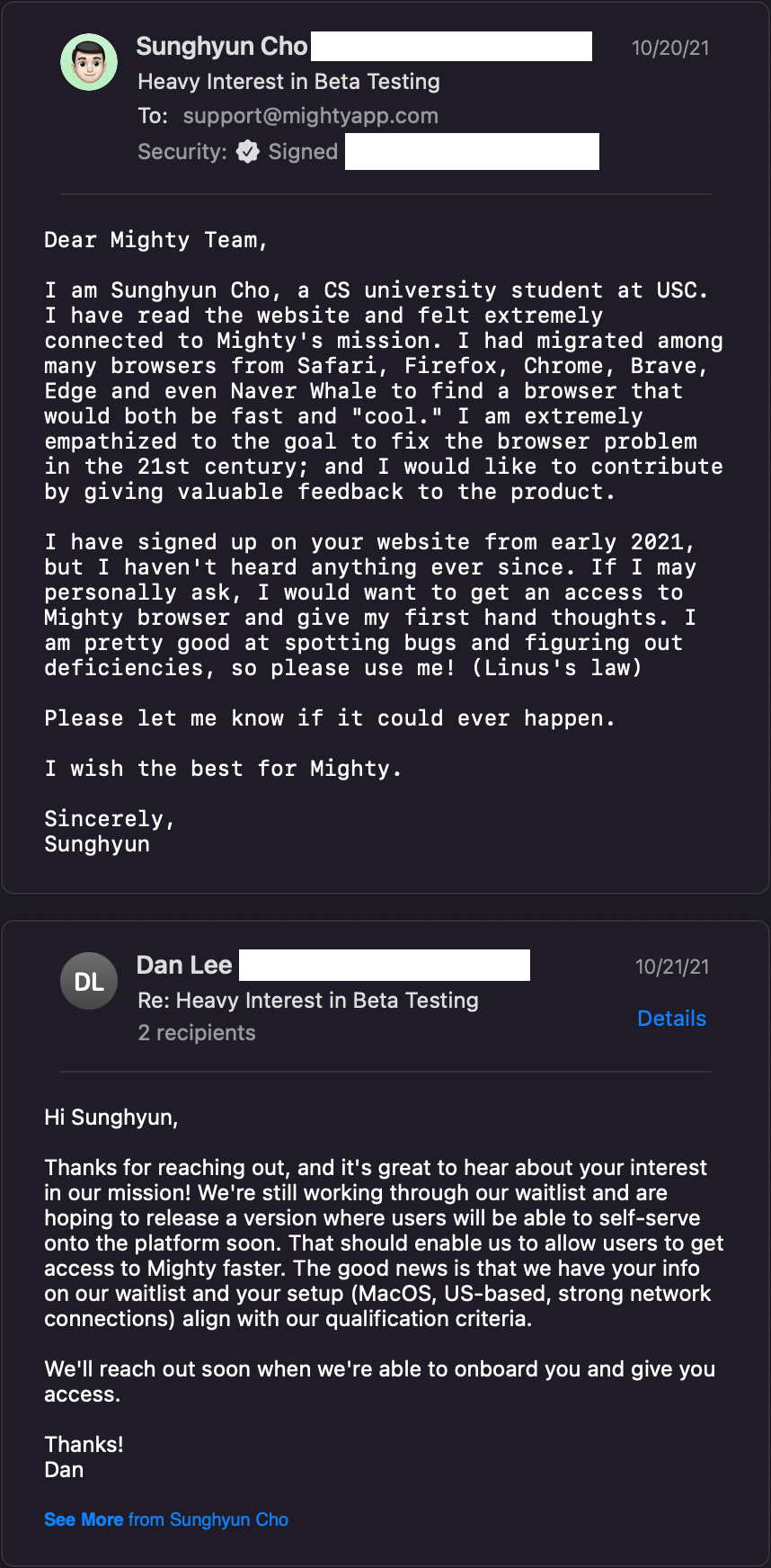Click the Security: label in first header
Viewport: 771px width, 1568px height.
click(182, 152)
